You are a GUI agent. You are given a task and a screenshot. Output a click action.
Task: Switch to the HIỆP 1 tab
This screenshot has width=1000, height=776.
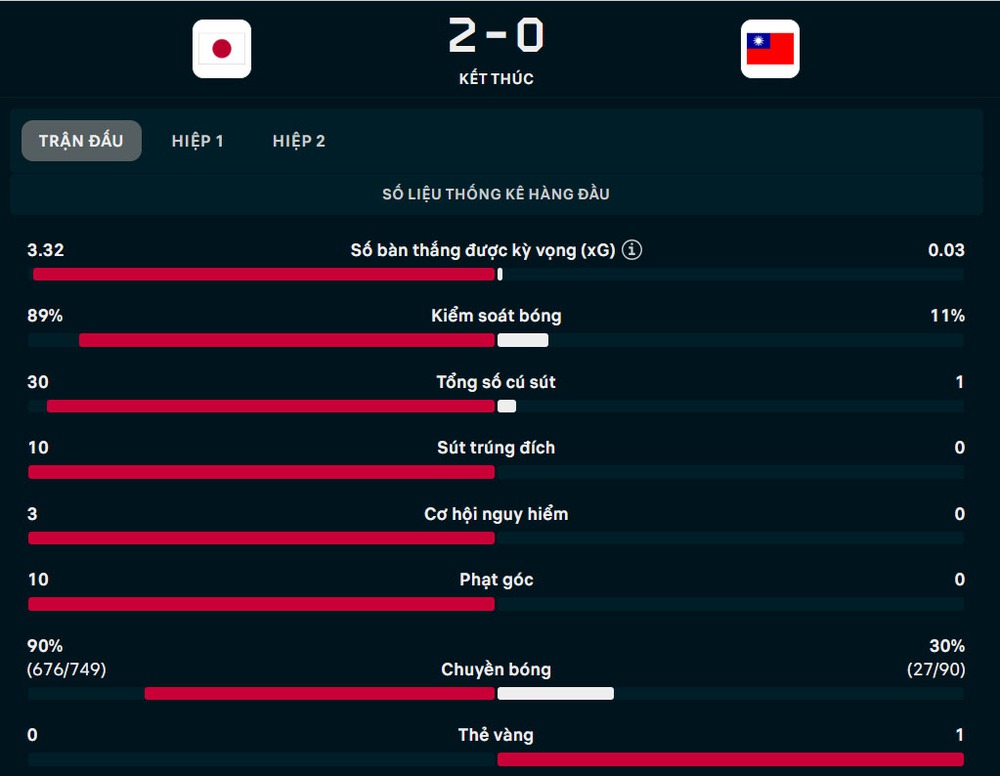coord(197,141)
